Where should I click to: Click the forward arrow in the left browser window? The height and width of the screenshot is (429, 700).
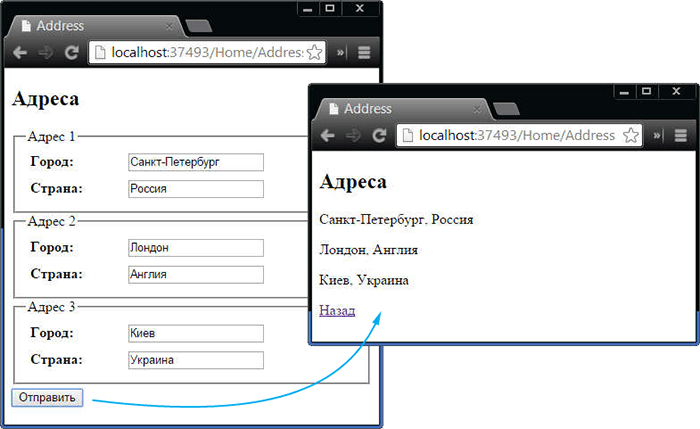pyautogui.click(x=46, y=53)
